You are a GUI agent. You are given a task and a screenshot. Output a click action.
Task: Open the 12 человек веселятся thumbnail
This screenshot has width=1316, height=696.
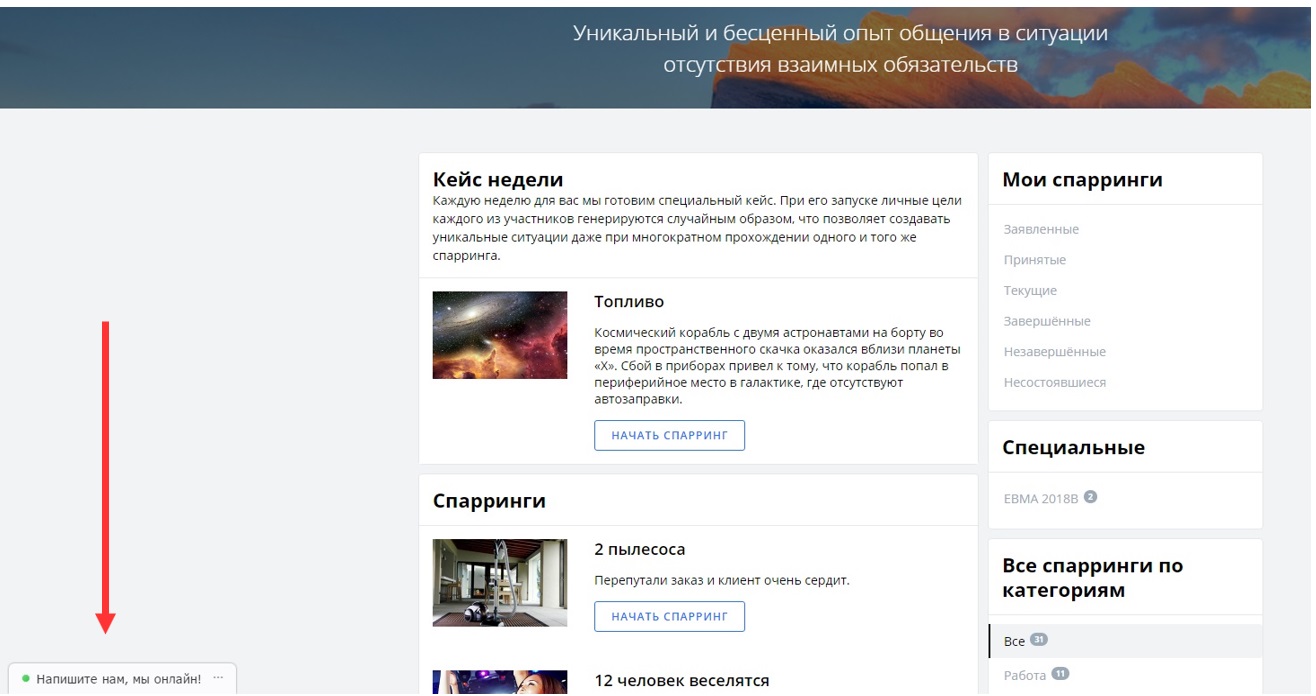click(x=500, y=683)
